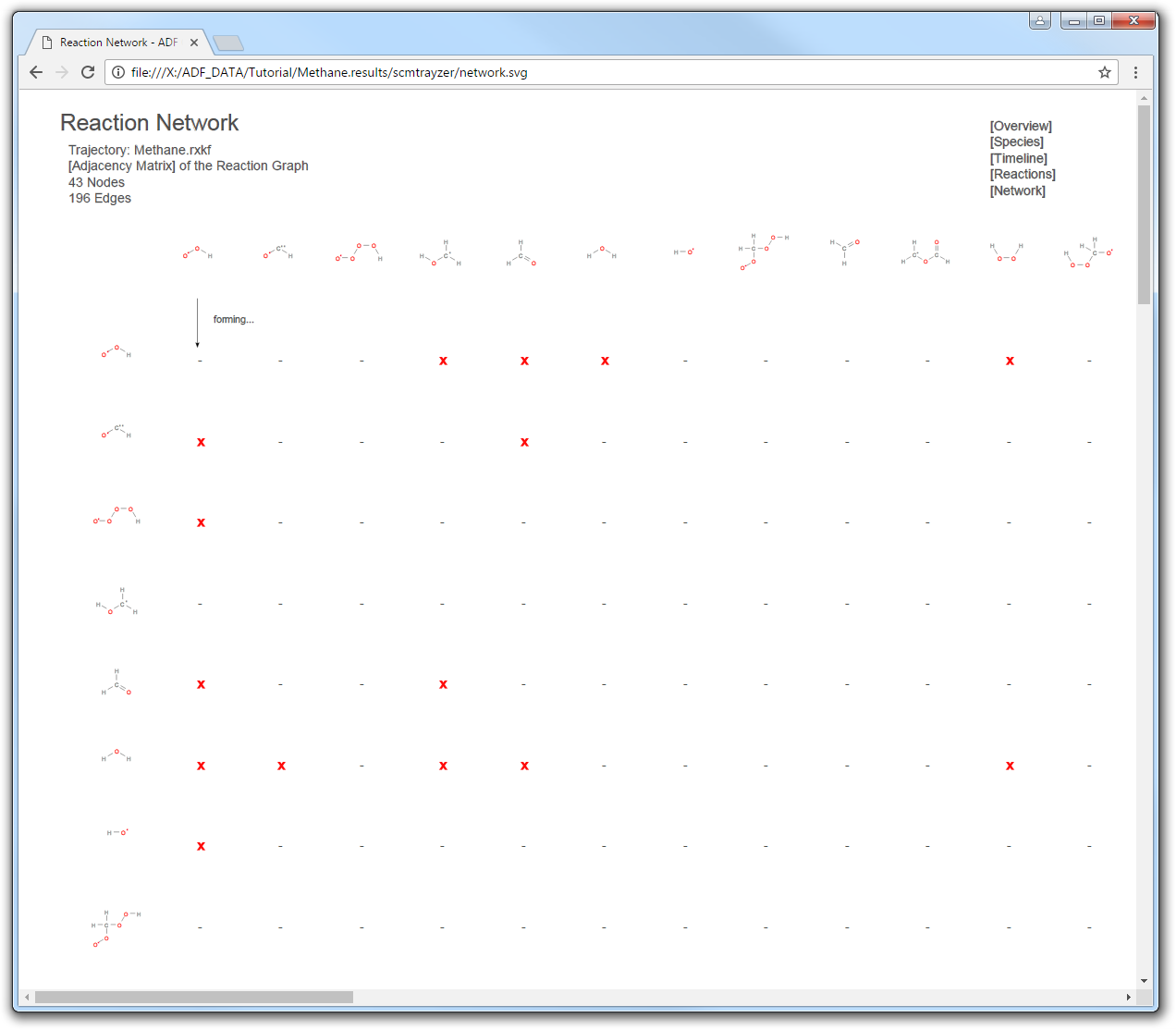Viewport: 1176px width, 1030px height.
Task: Open the [Overview] link
Action: click(1021, 126)
